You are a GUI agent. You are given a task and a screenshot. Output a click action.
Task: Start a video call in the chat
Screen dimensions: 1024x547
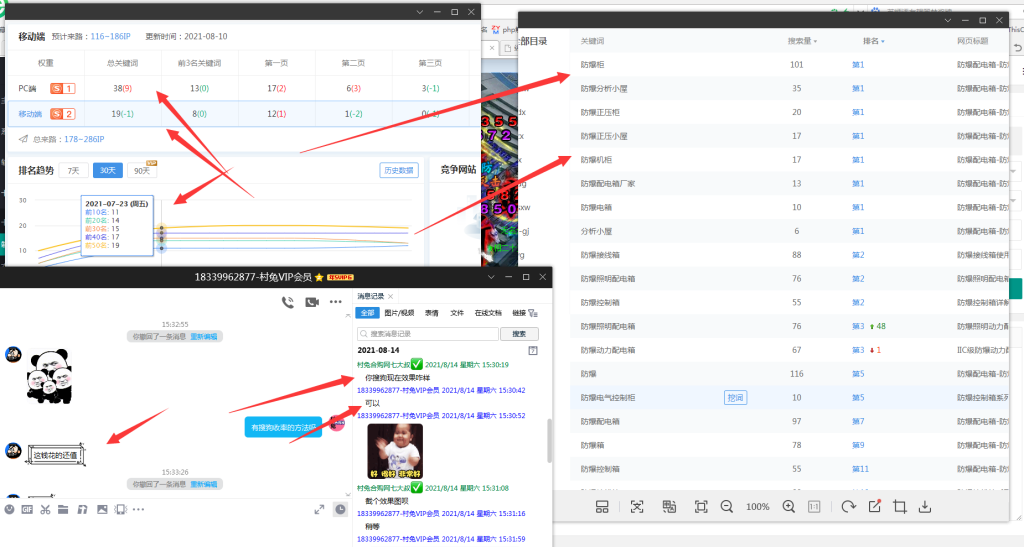312,302
